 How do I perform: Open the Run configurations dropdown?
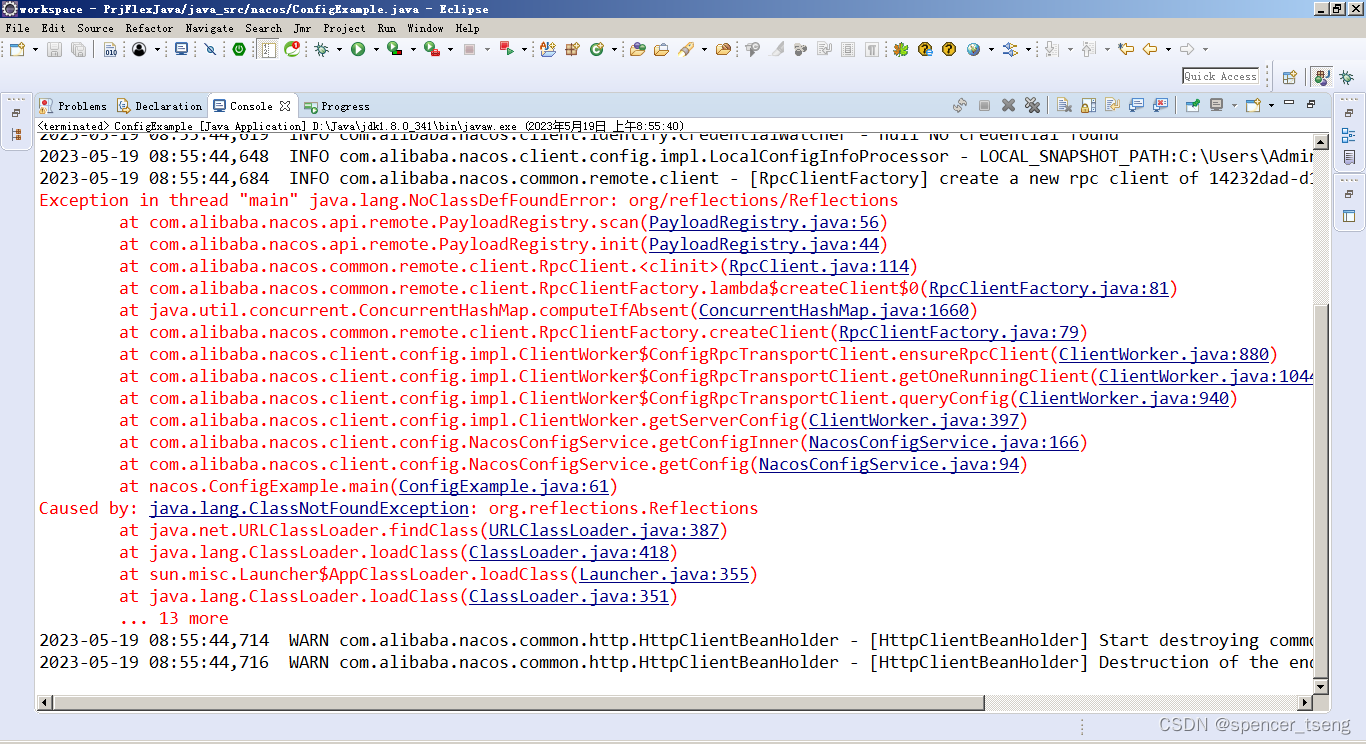tap(375, 50)
